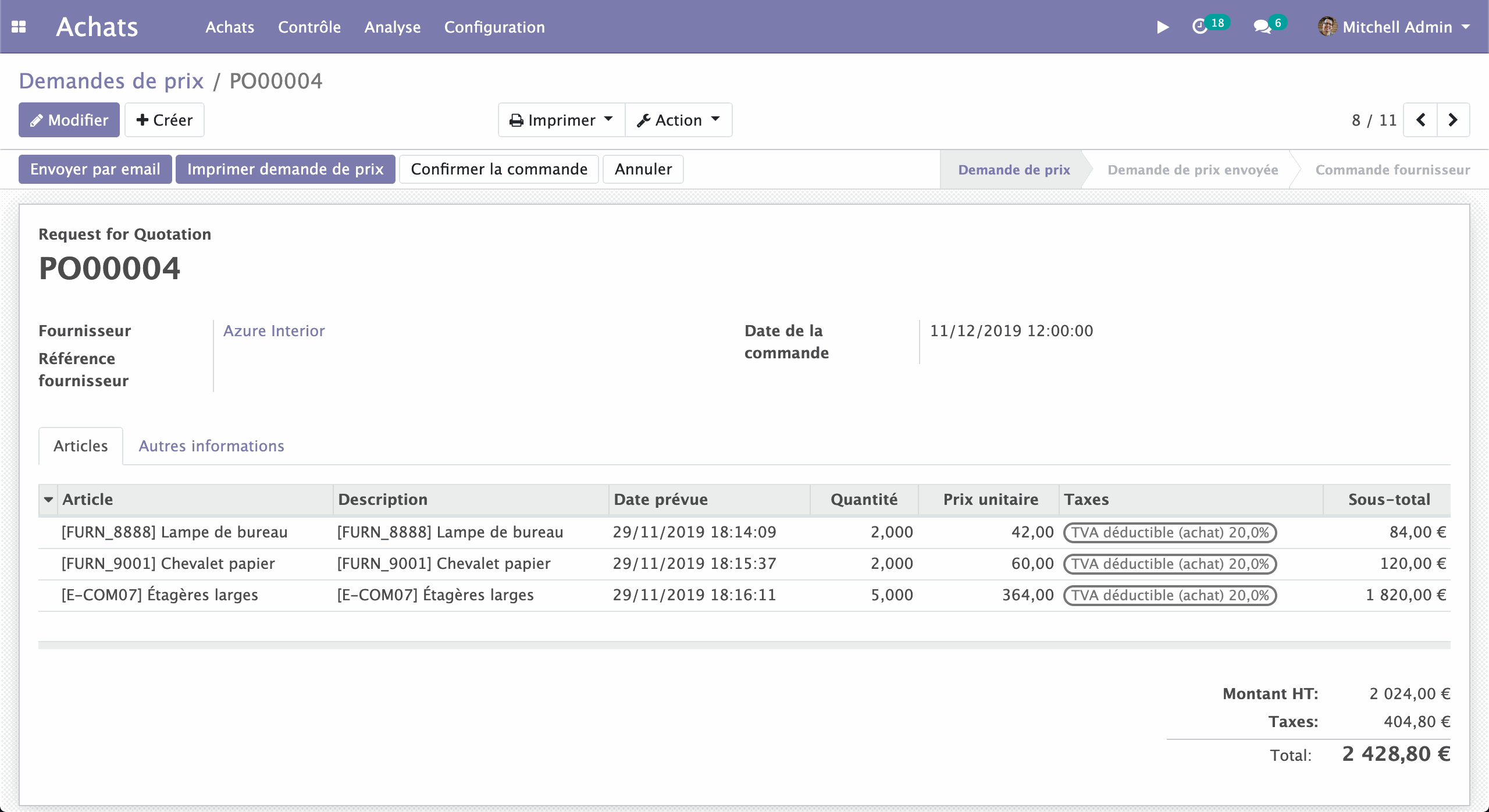Open the Imprimer dropdown menu
Screen dimensions: 1489x812
point(608,120)
